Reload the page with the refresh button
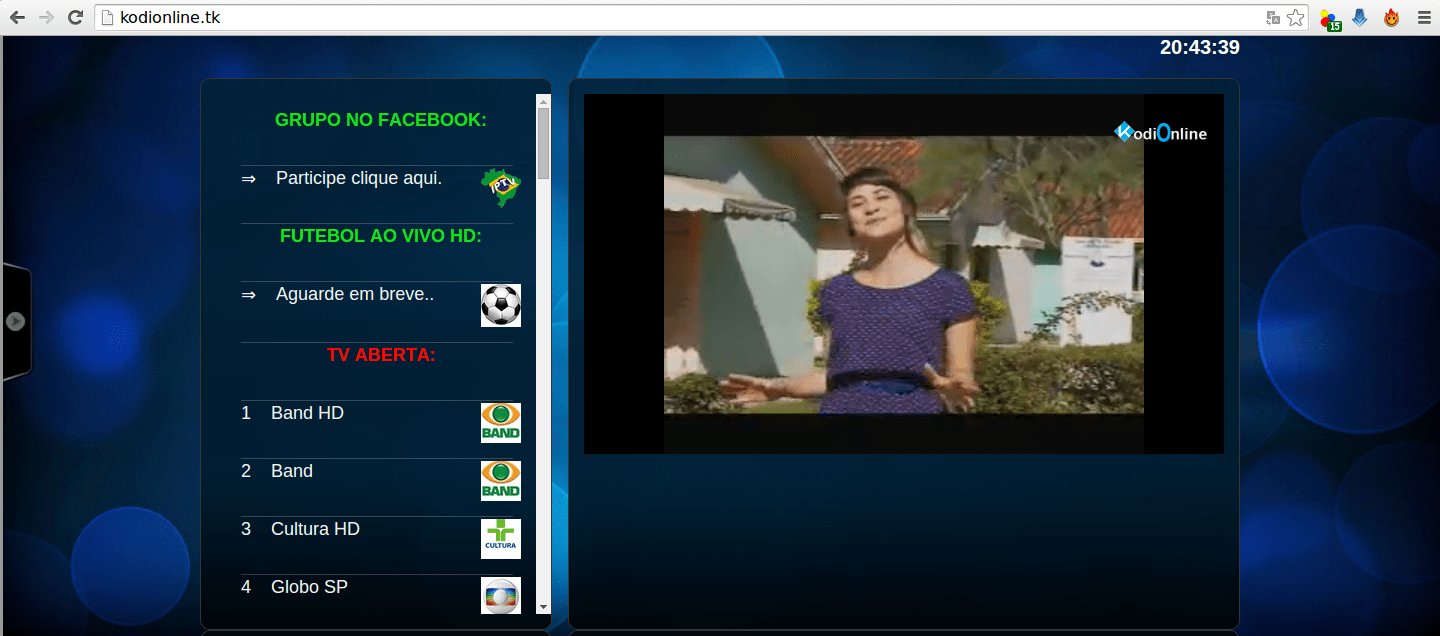 [75, 17]
